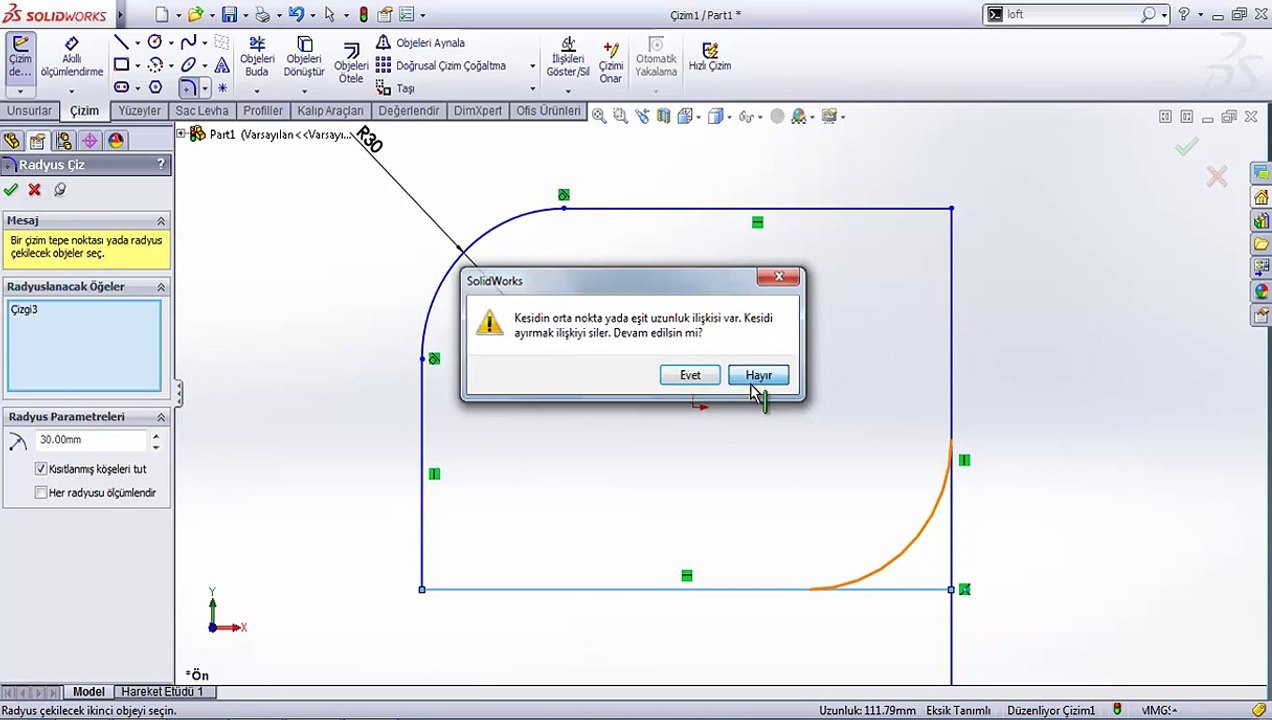Switch to the Unsurlar tab
Image resolution: width=1272 pixels, height=720 pixels.
29,111
